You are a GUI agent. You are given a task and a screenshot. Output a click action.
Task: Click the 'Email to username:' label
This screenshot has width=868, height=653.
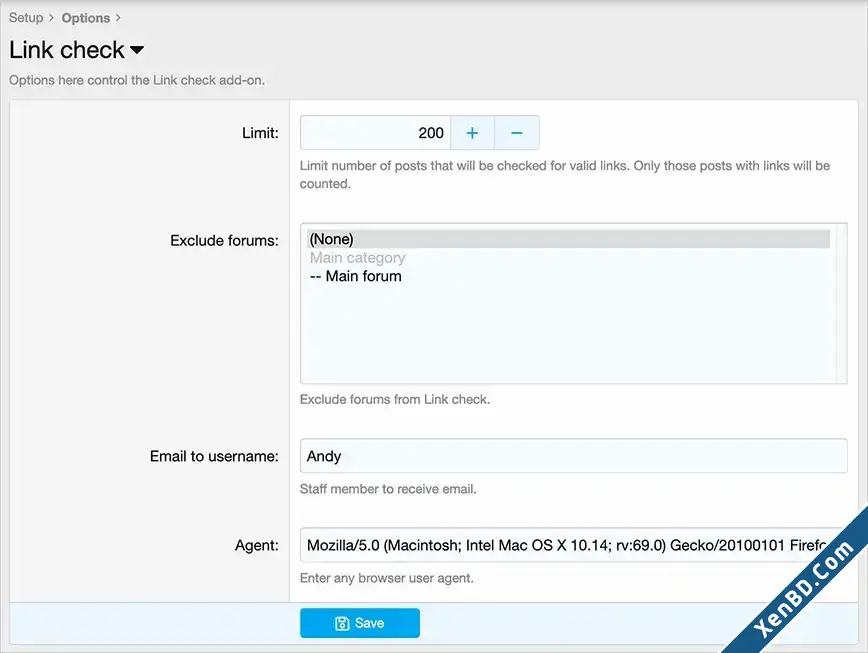(214, 456)
